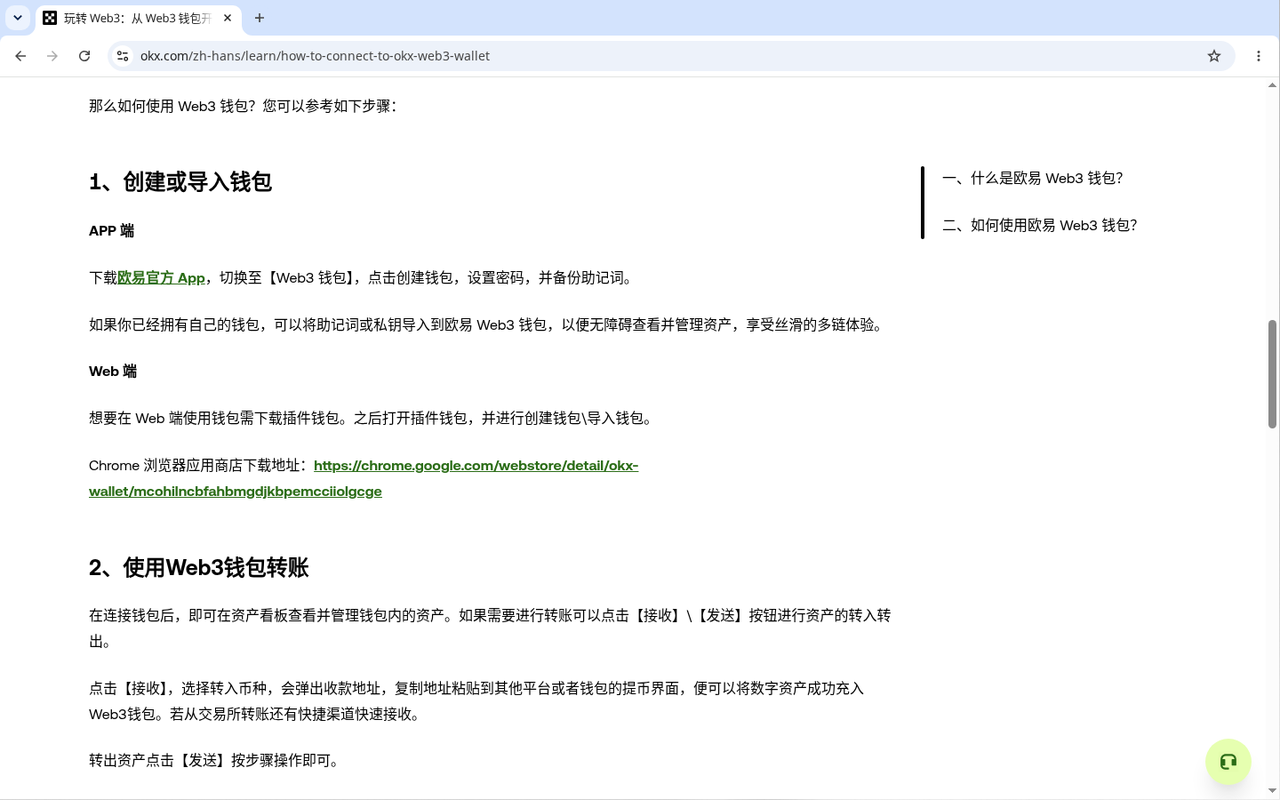This screenshot has height=800, width=1280.
Task: Click the text Chrome 浏览器应用商店下载地址:
Action: click(198, 465)
